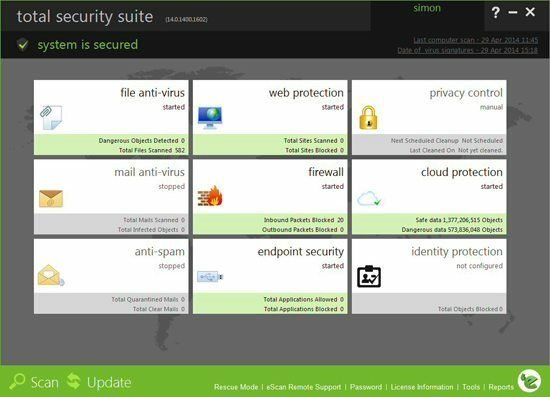The image size is (550, 397).
Task: Click the firewall brick wall flame icon
Action: (210, 196)
